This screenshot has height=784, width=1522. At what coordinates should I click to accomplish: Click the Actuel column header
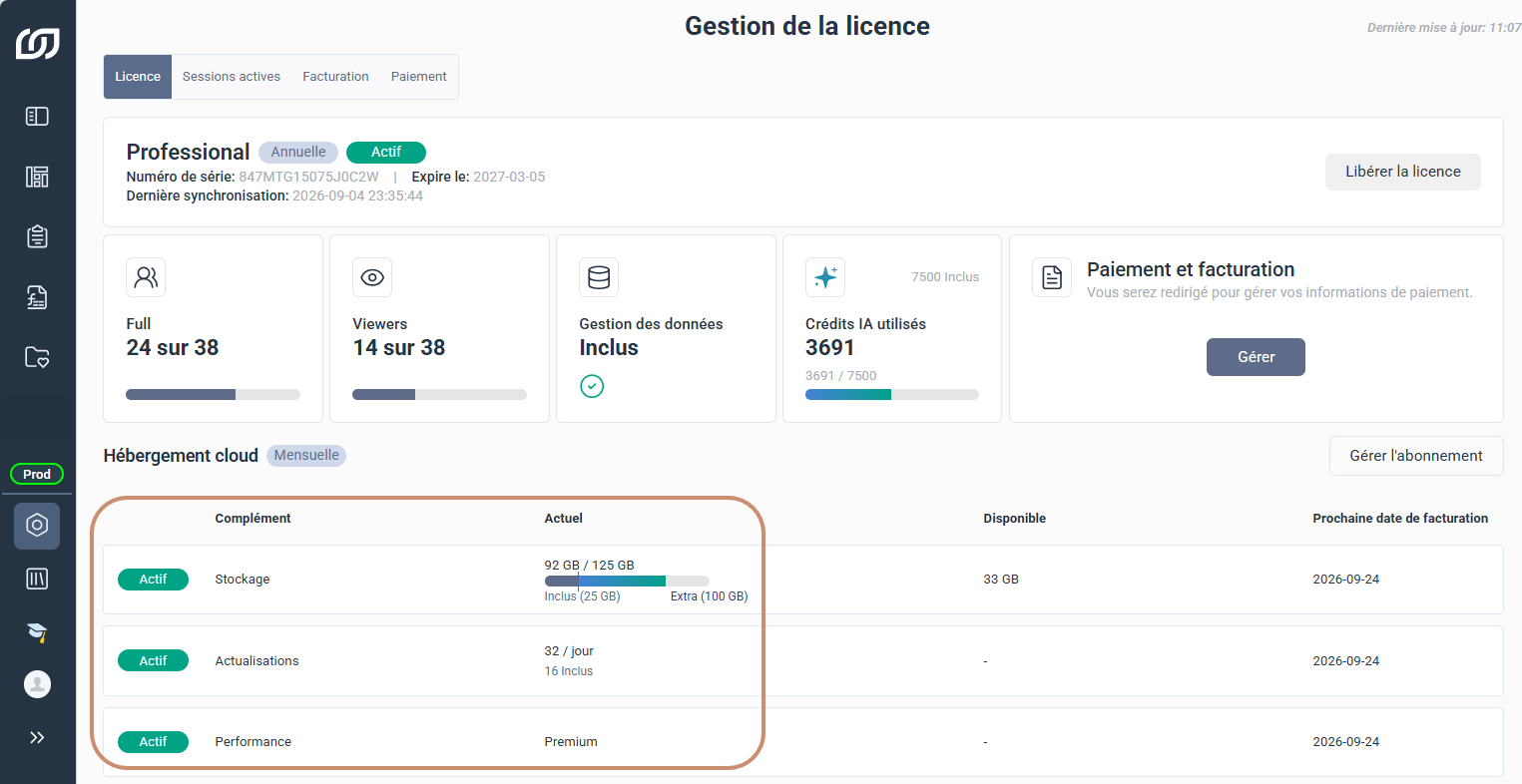(x=564, y=519)
